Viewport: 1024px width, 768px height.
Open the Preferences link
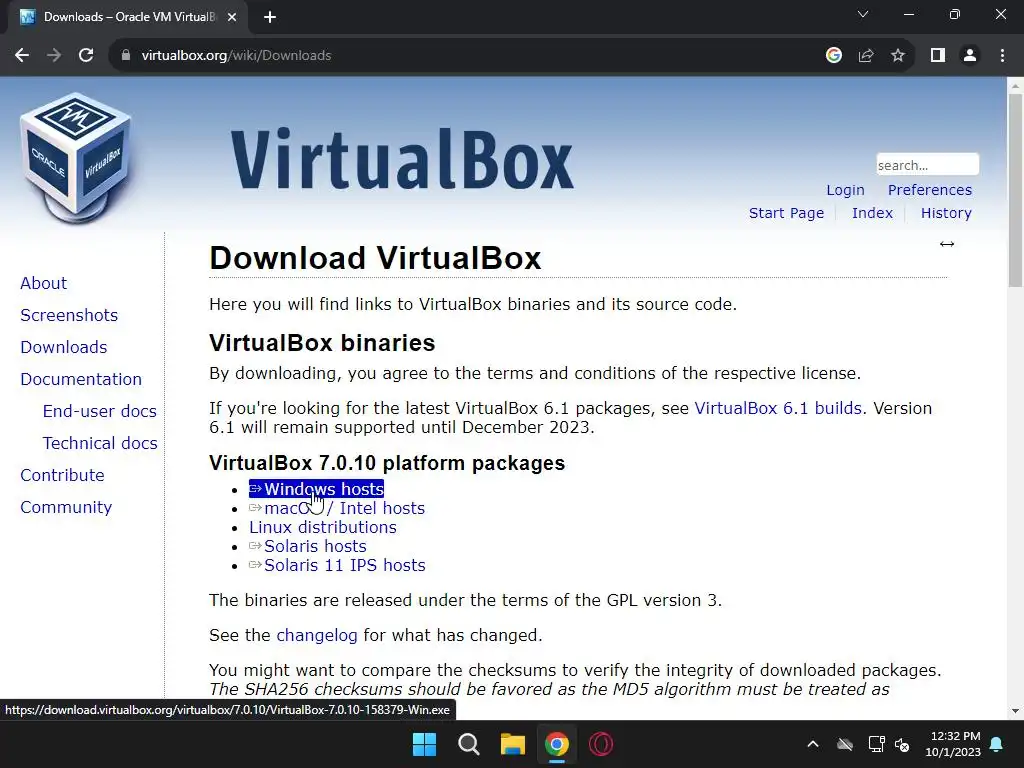pos(930,190)
